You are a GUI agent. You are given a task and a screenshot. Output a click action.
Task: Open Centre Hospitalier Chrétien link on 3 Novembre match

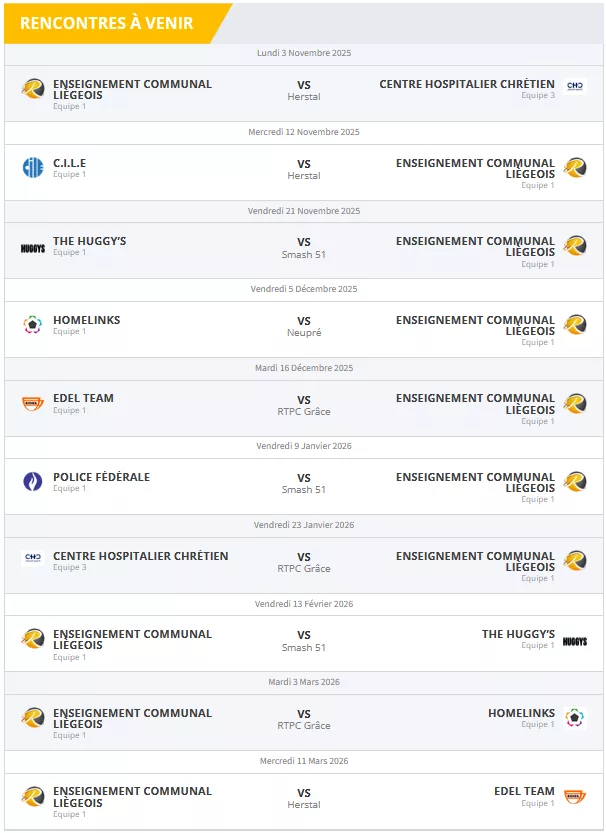(x=466, y=84)
